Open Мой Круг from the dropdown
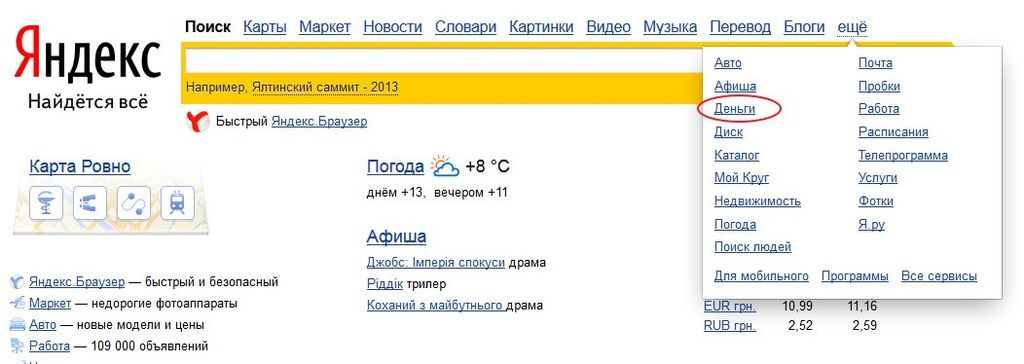 742,178
